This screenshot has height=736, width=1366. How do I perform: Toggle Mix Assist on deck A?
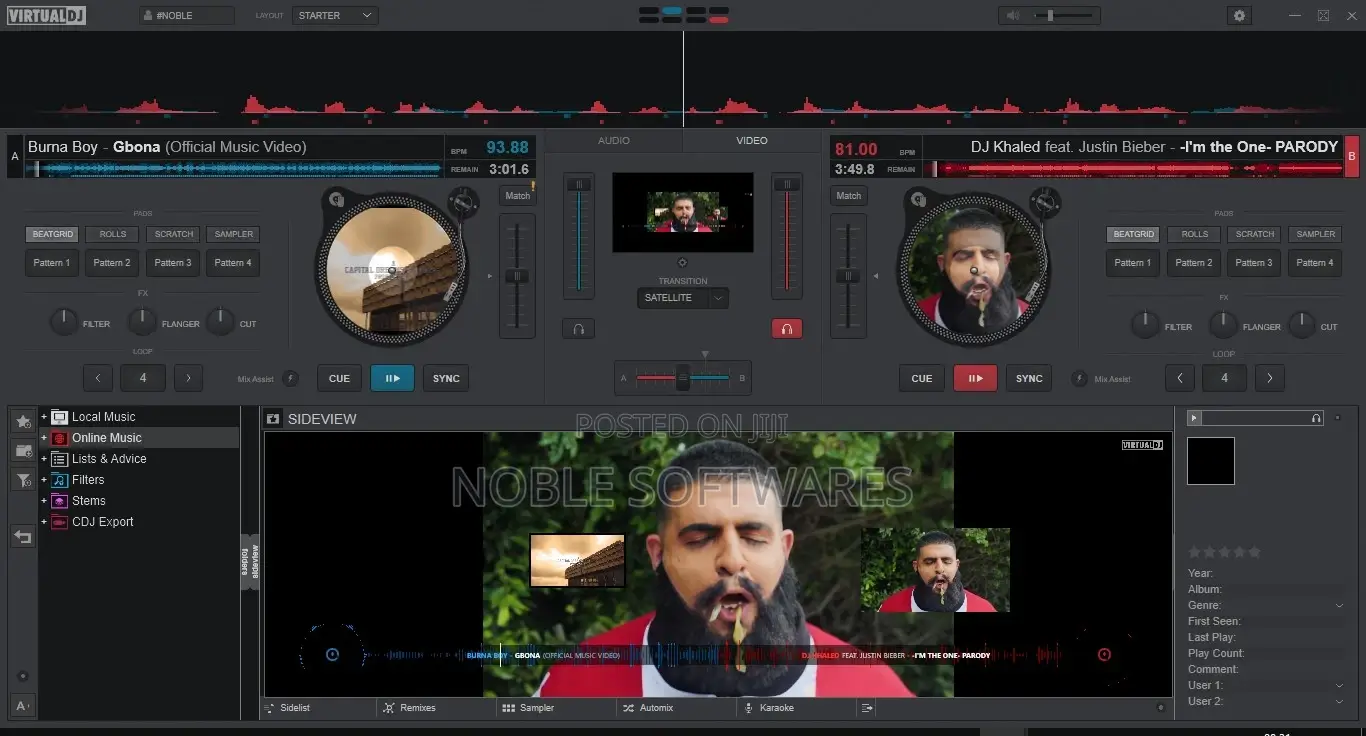coord(290,379)
